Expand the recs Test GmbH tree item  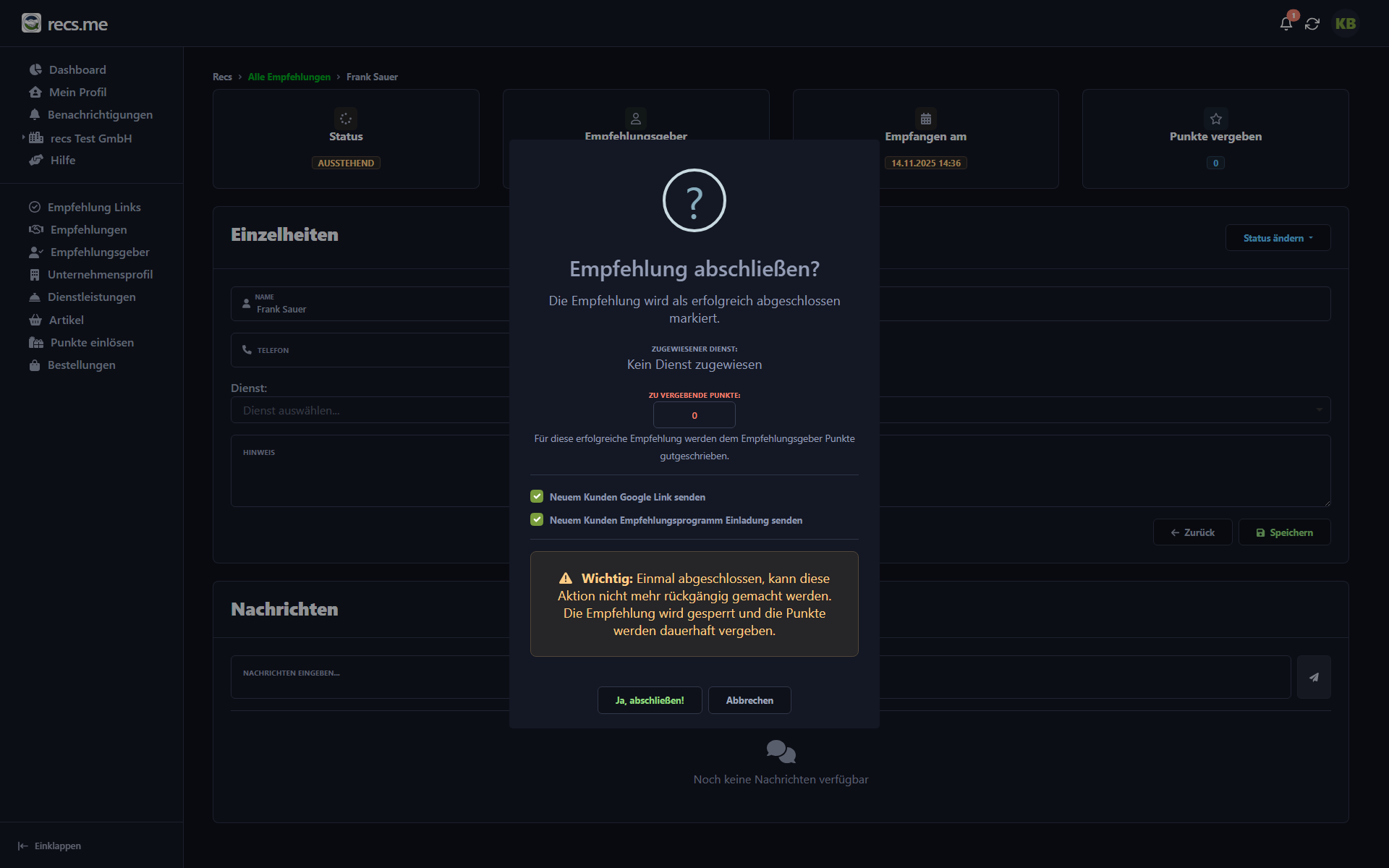coord(23,137)
